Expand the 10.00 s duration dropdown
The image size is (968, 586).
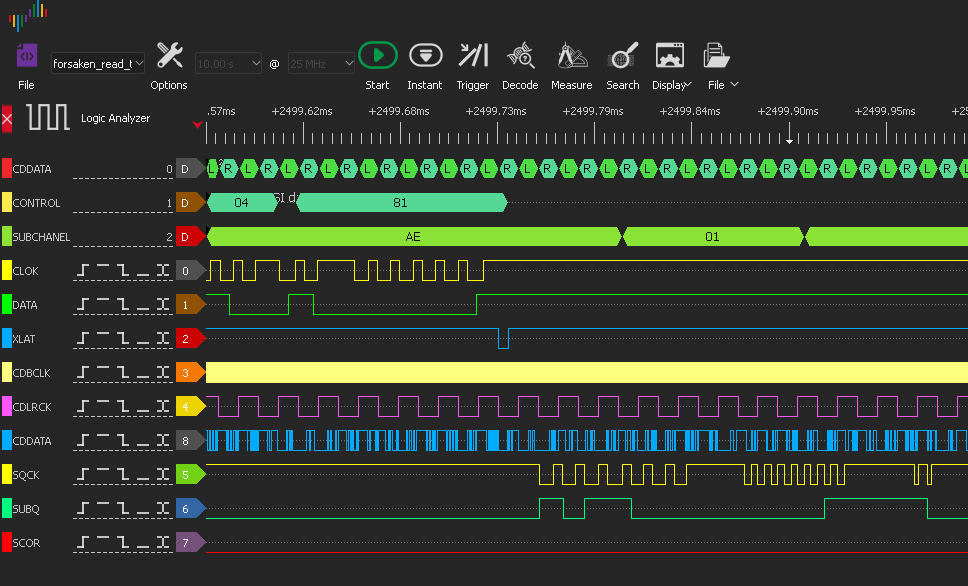[229, 63]
